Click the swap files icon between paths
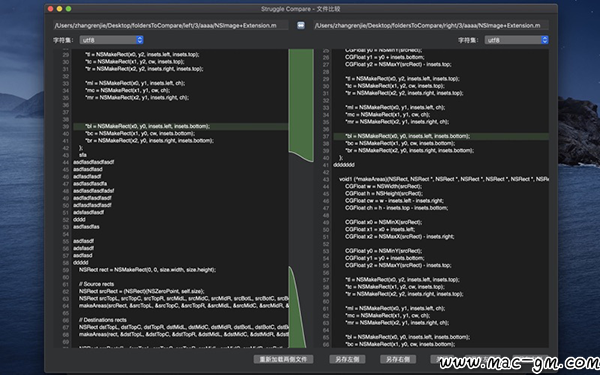Screen dimensions: 600x375 click(x=301, y=25)
